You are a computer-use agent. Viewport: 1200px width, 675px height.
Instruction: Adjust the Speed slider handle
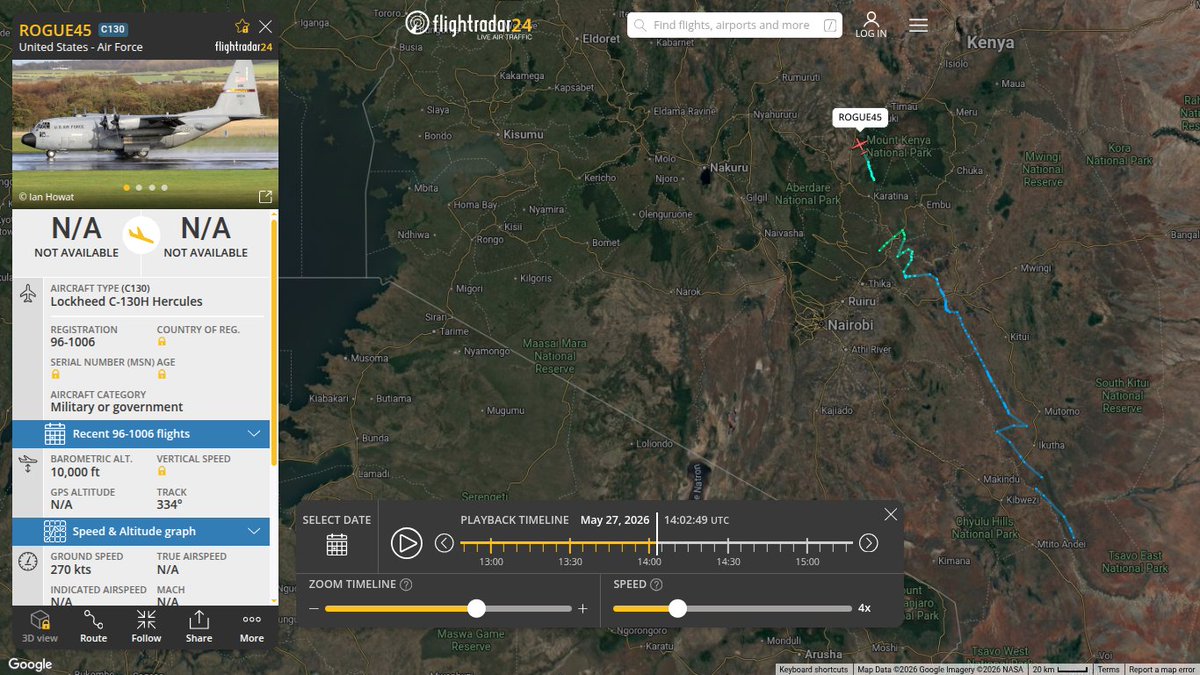tap(678, 608)
